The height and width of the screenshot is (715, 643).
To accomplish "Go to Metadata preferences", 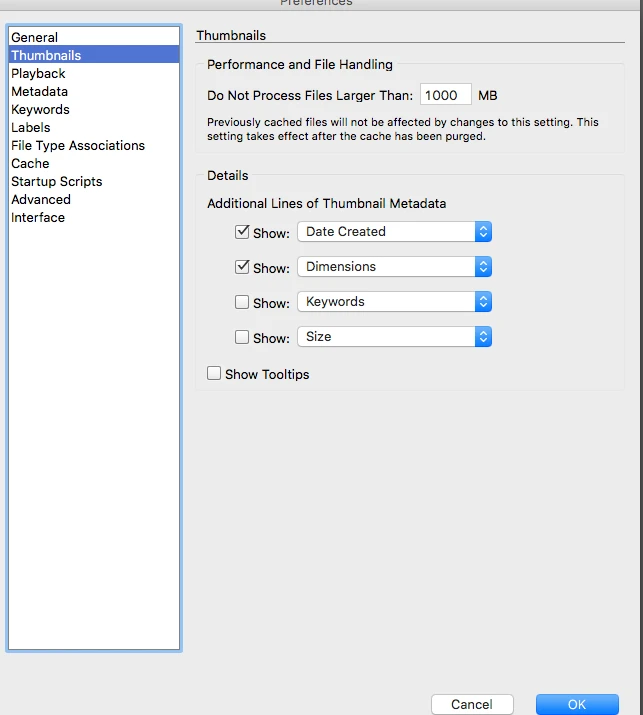I will pyautogui.click(x=40, y=92).
